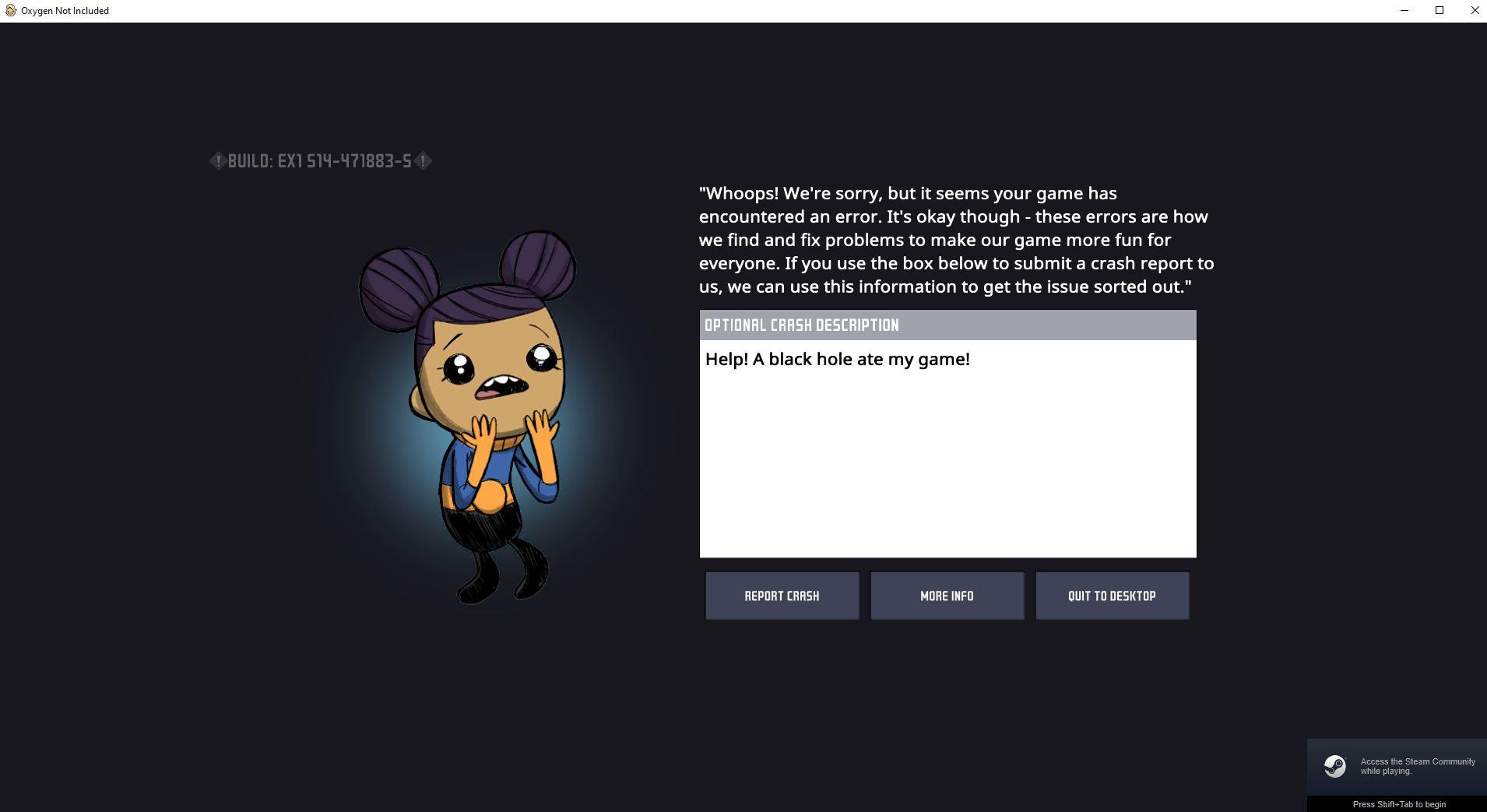
Task: Click the 'Help! A black hole ate my game!' text
Action: [838, 359]
